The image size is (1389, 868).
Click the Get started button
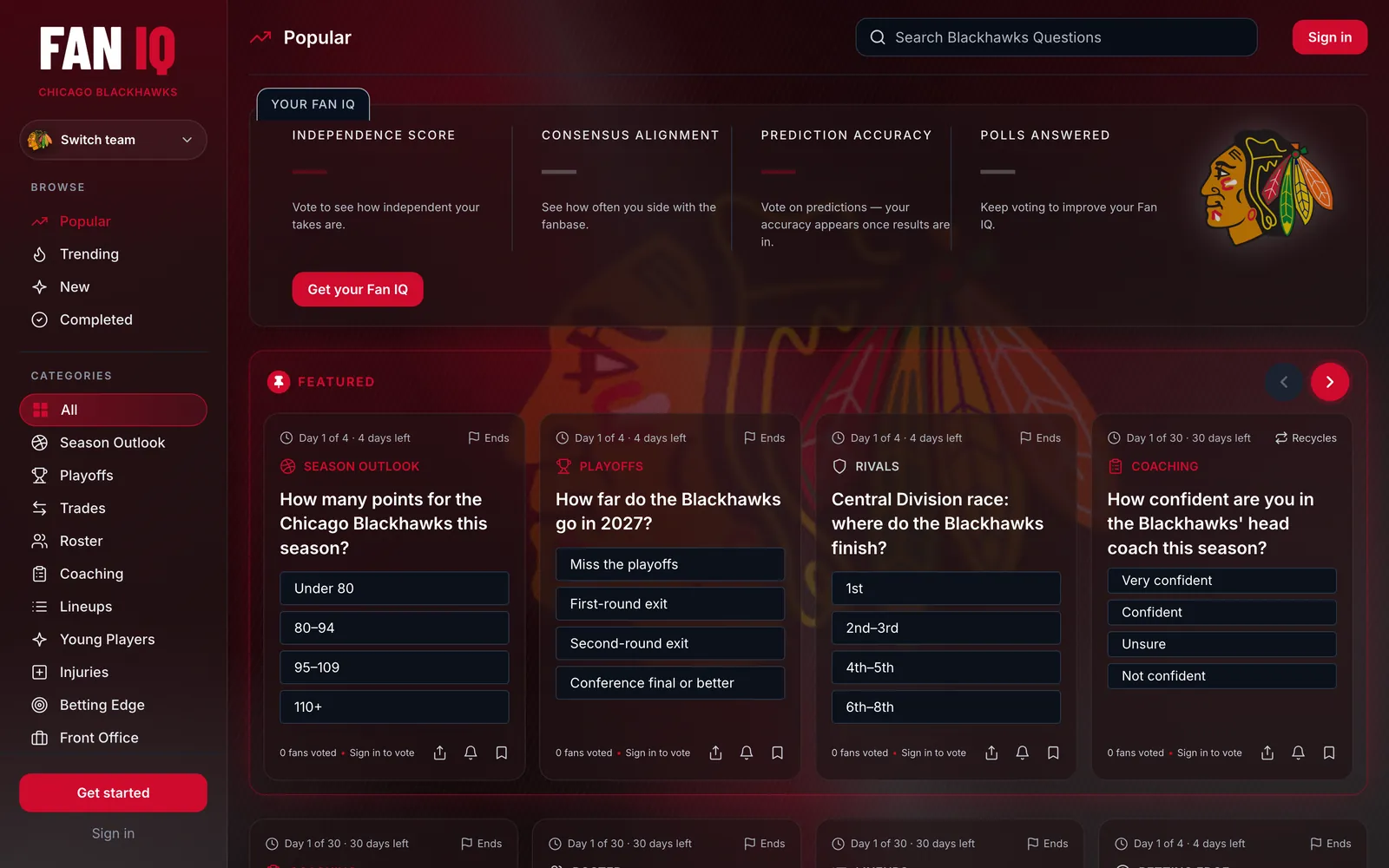(113, 792)
